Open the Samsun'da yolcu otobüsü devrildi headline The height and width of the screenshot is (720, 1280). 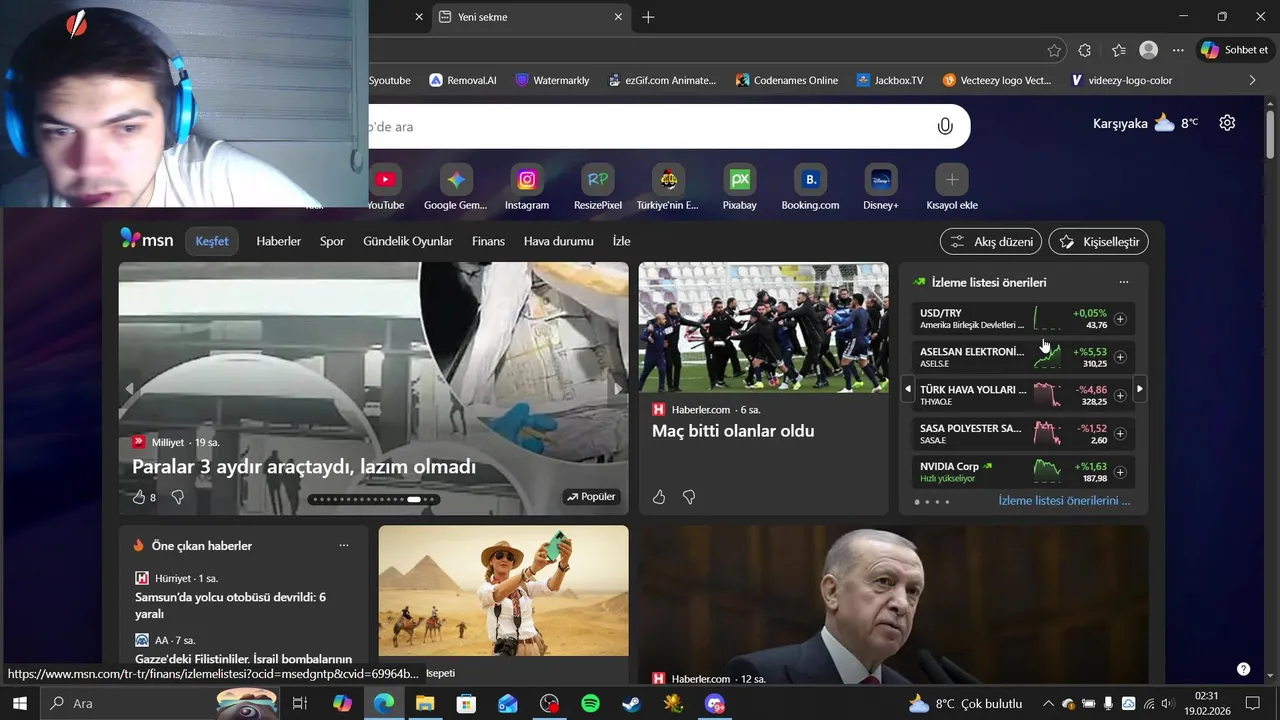coord(231,605)
